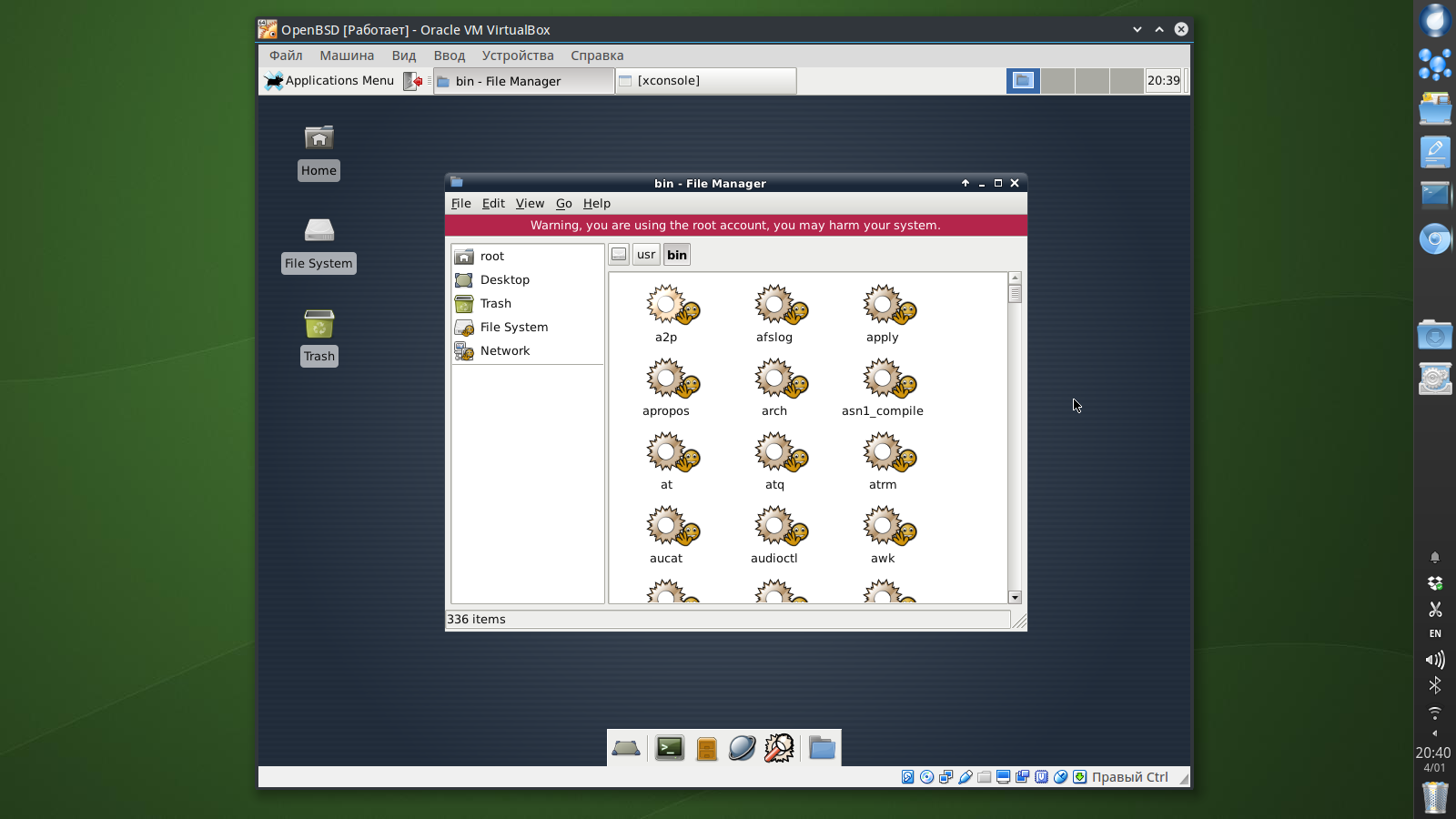Click the Wi-Fi icon in the host tray
1456x819 pixels.
[1435, 712]
